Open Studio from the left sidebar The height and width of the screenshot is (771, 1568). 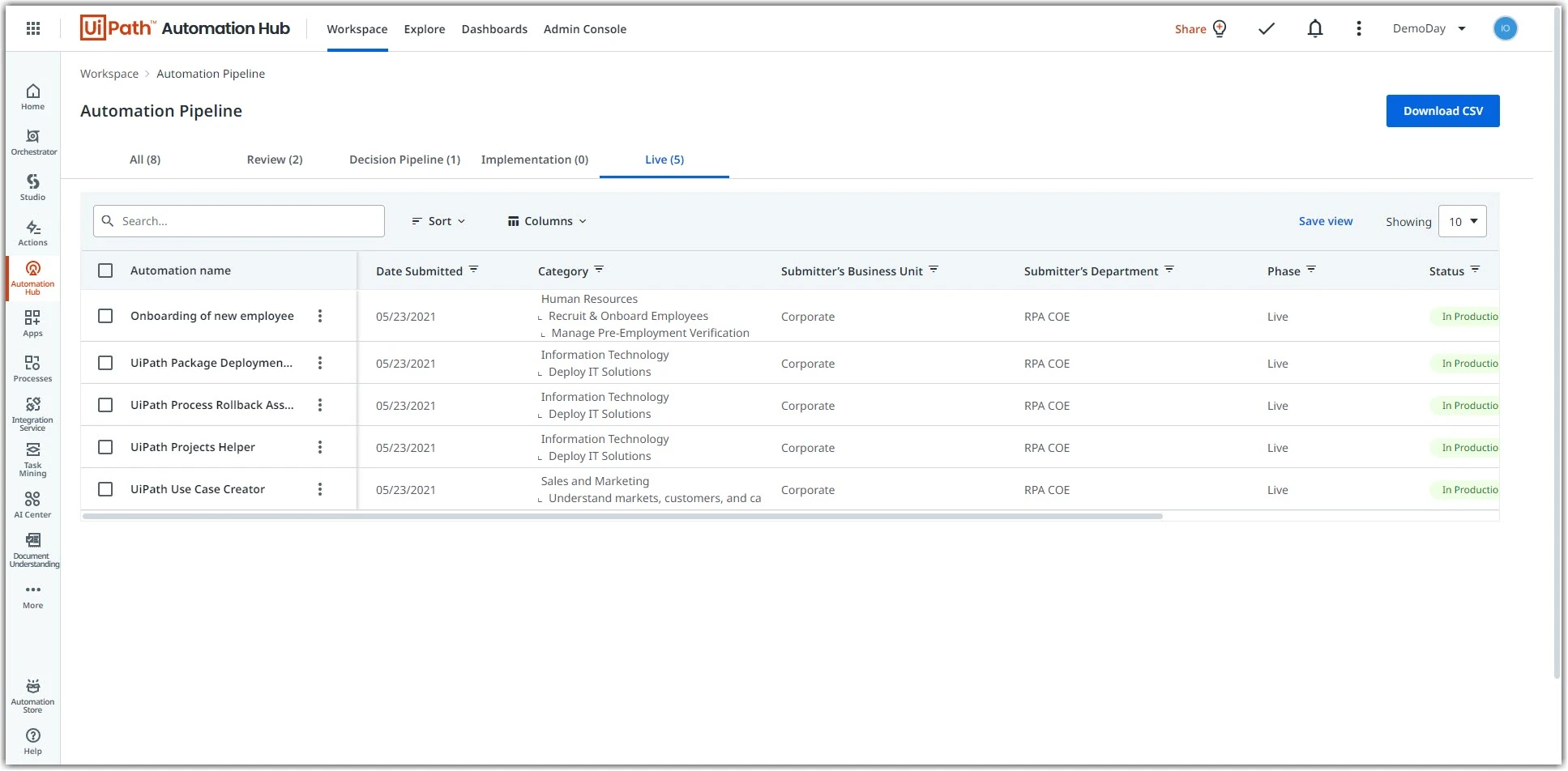pyautogui.click(x=33, y=187)
